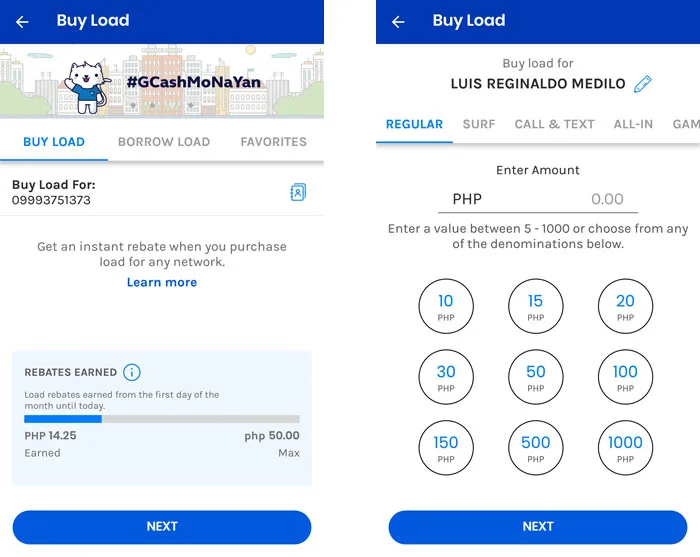The width and height of the screenshot is (700, 557).
Task: Switch to the Surf tab
Action: (x=479, y=124)
